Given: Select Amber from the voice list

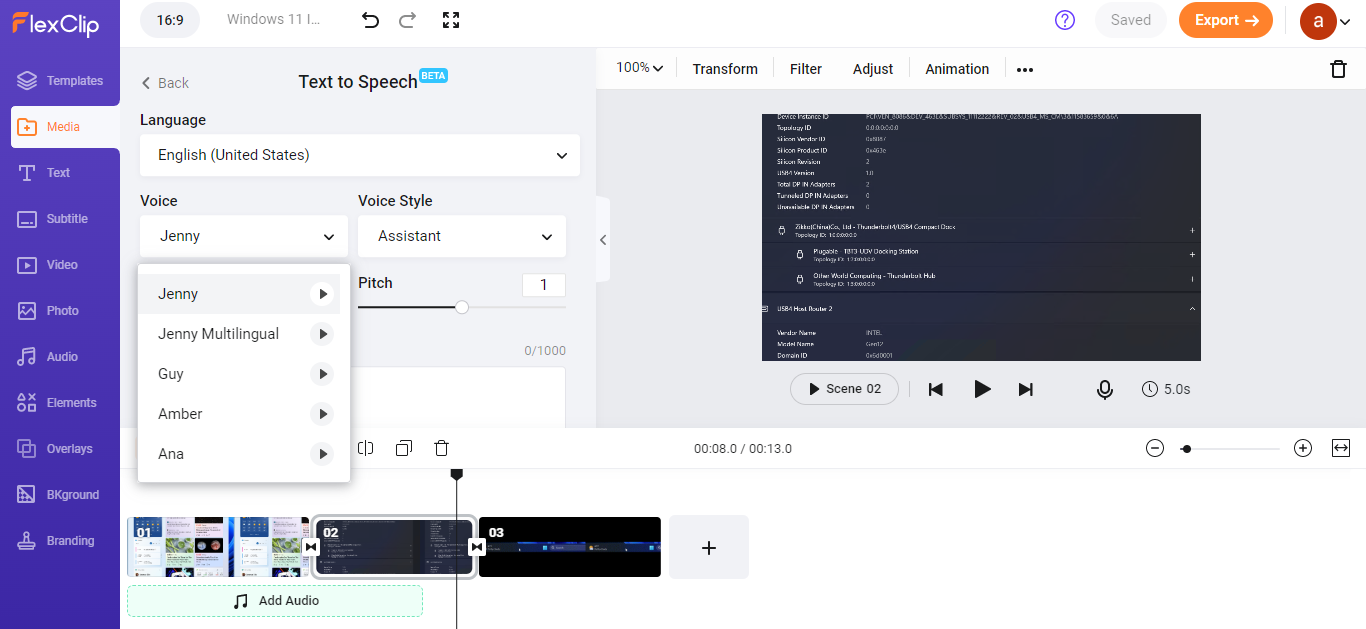Looking at the screenshot, I should pos(181,414).
